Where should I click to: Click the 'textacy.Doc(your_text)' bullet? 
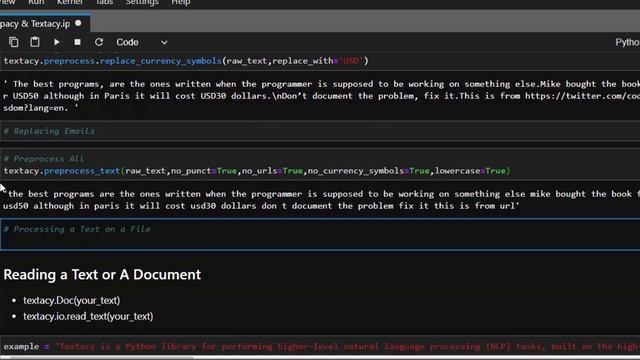pyautogui.click(x=71, y=300)
